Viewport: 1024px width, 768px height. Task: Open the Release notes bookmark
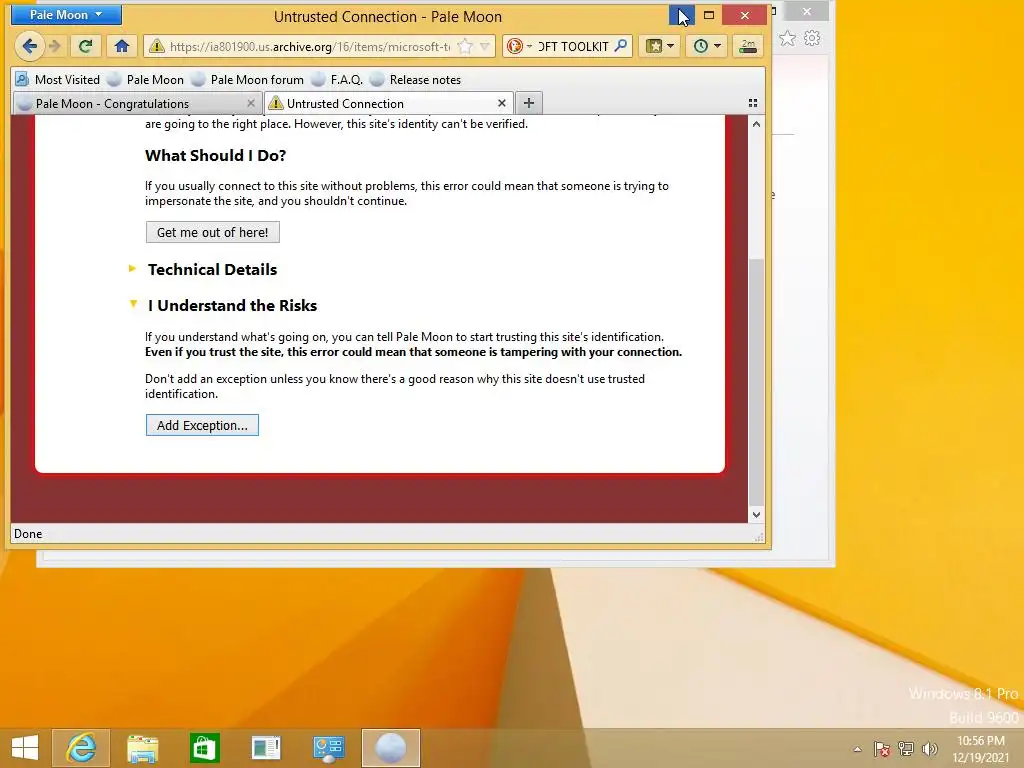point(415,80)
